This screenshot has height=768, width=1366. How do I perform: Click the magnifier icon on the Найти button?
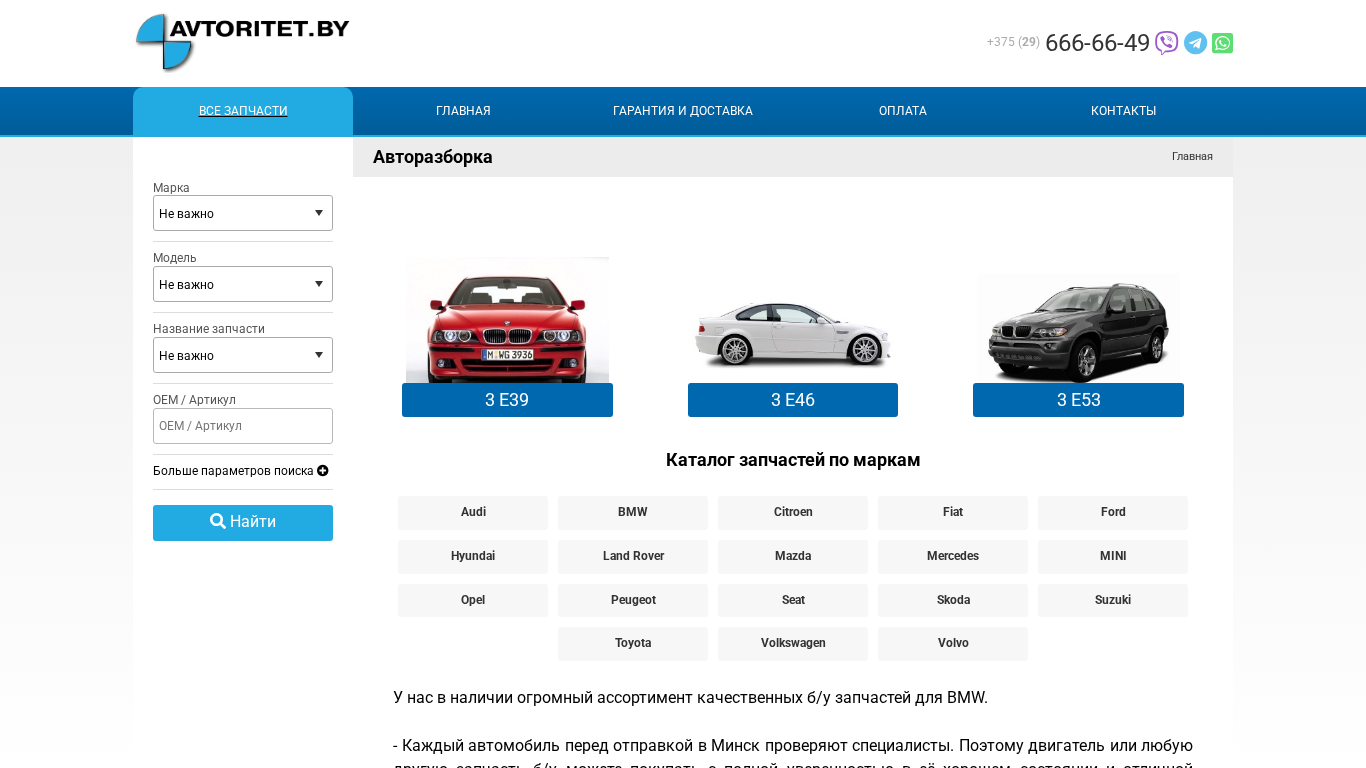point(218,522)
